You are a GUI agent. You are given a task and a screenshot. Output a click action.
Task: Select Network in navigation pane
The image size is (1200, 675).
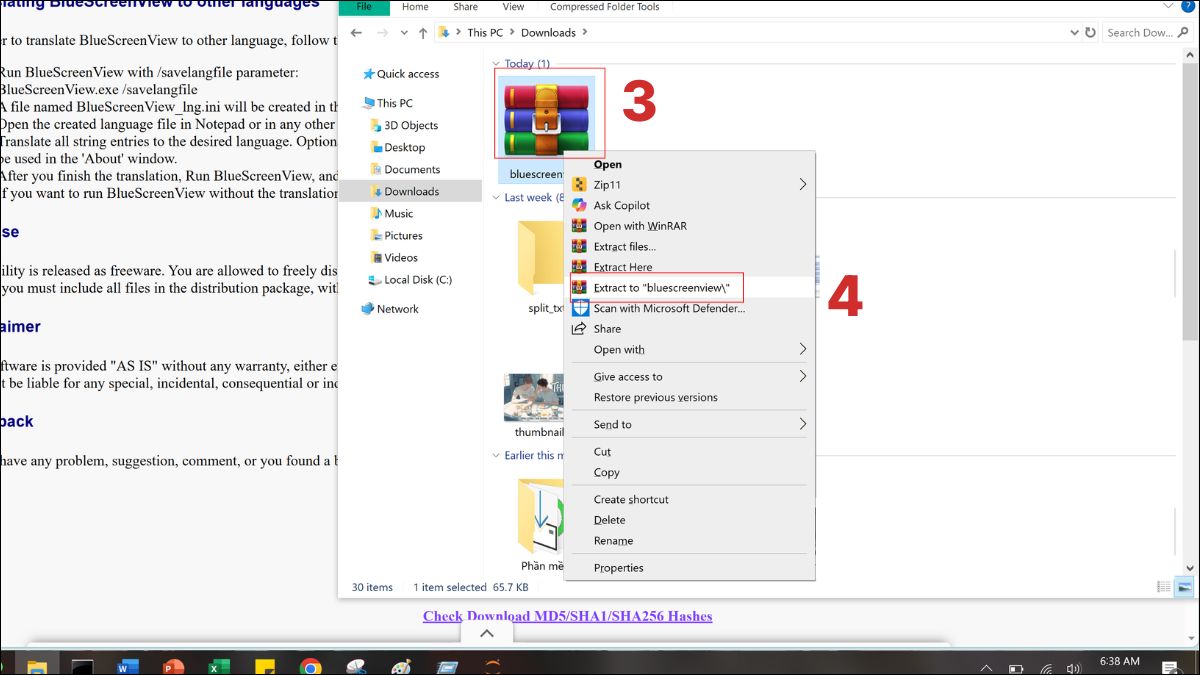[397, 309]
